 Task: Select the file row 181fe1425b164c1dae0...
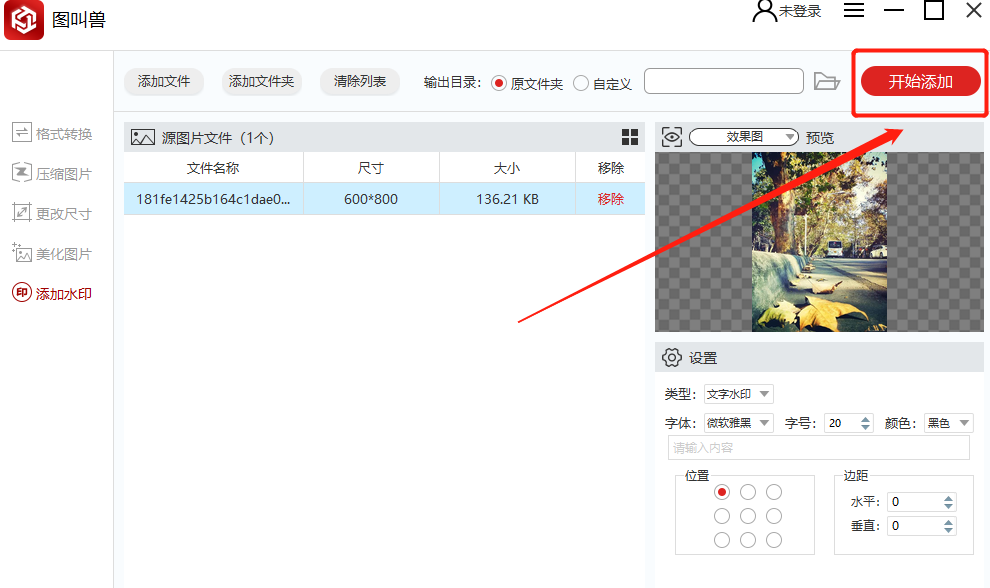[384, 199]
